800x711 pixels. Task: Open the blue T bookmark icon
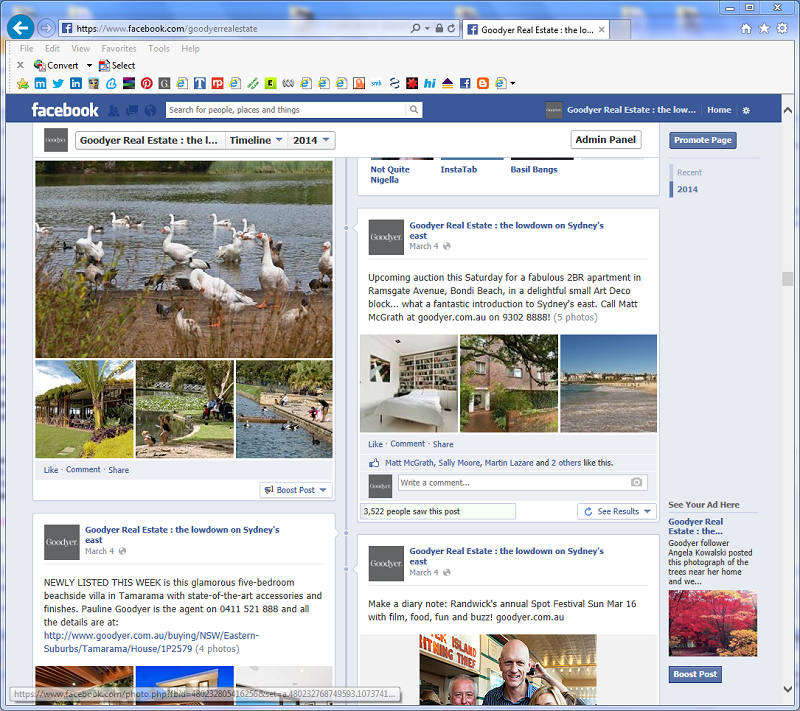pos(199,83)
